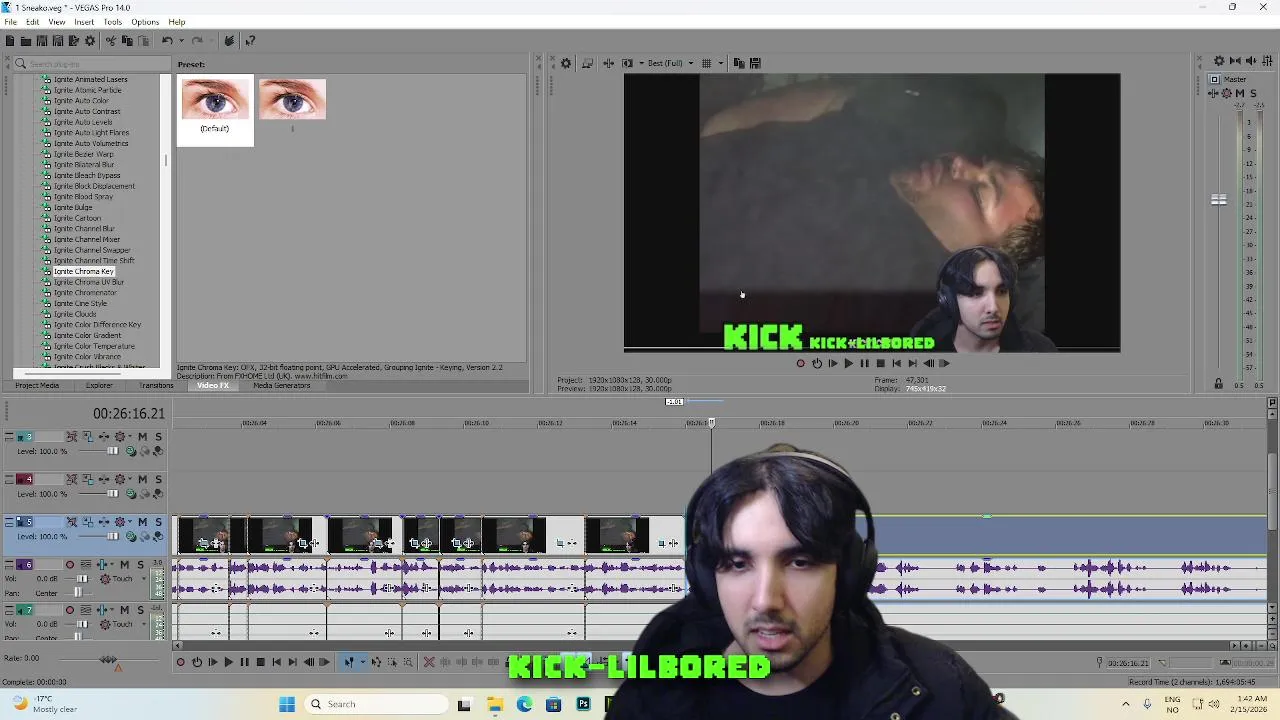
Task: Click Copy snapshot to clipboard icon
Action: pyautogui.click(x=739, y=63)
